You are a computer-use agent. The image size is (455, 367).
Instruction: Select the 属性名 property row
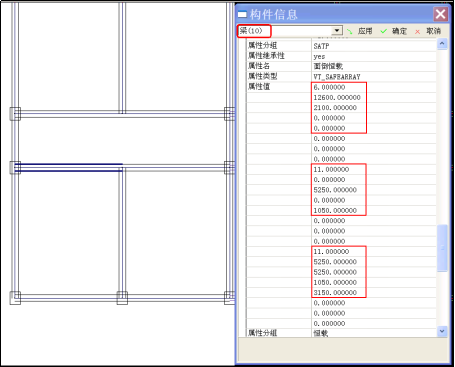[x=341, y=66]
